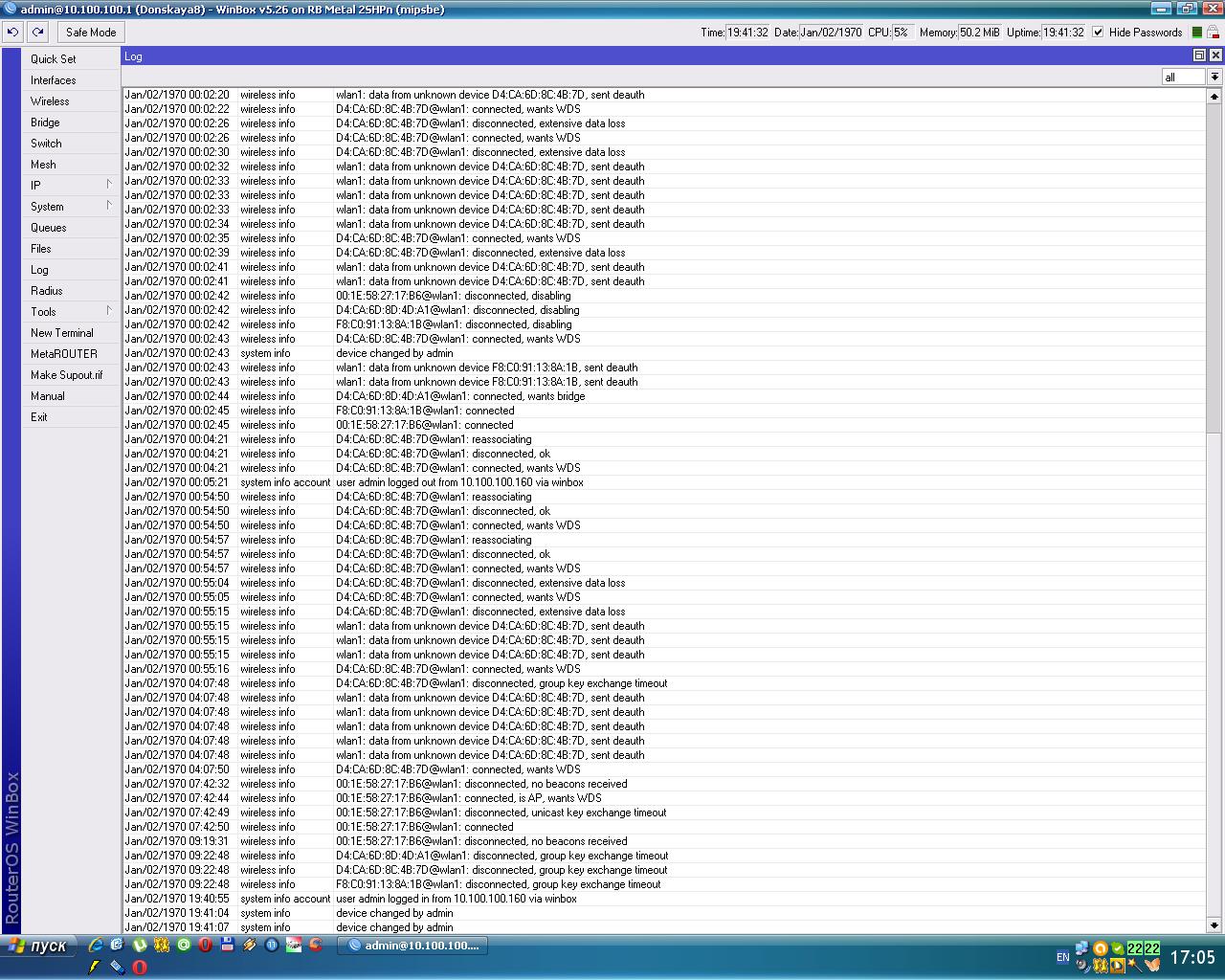Open the log topic filter dropdown arrow

[1214, 77]
